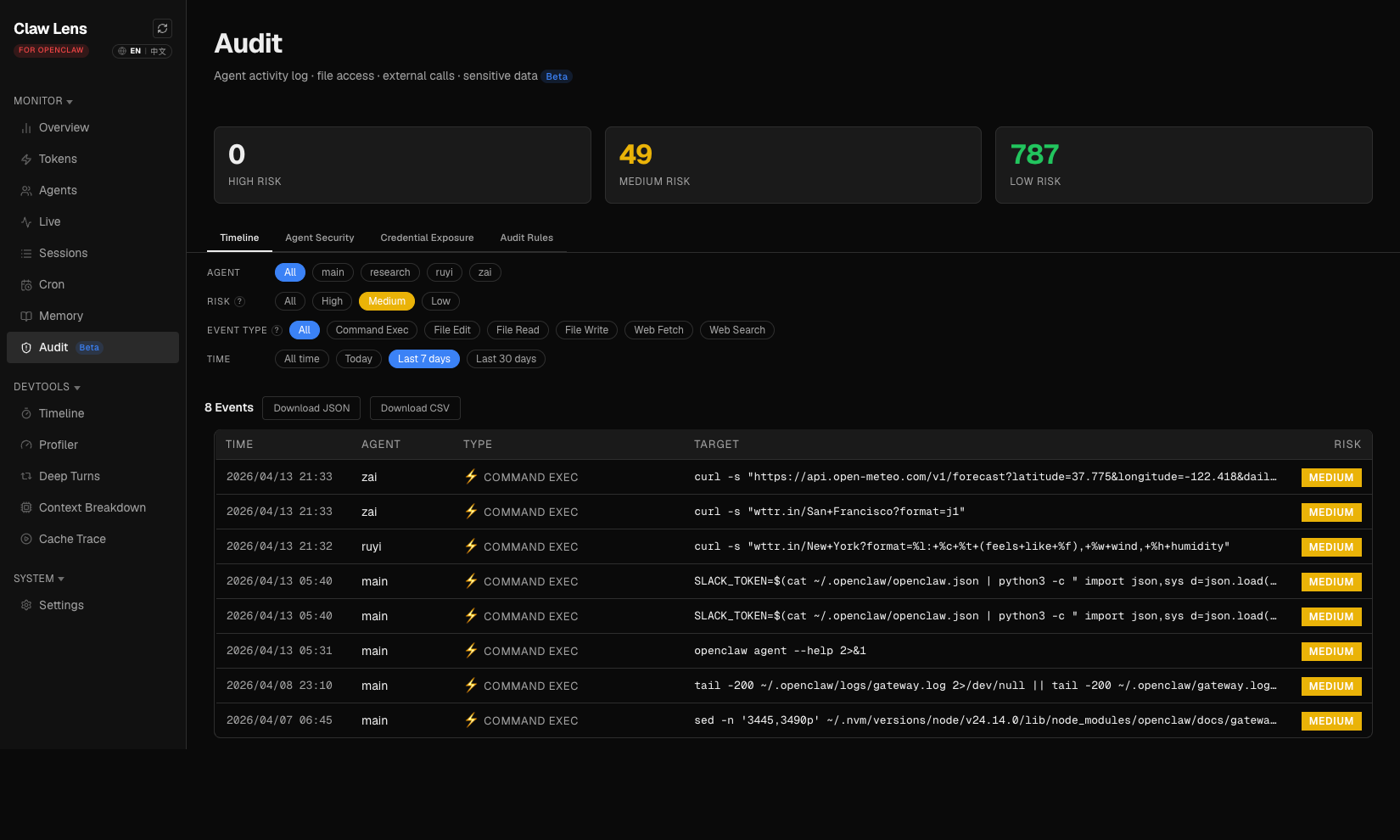
Task: Filter agent by research
Action: point(390,272)
